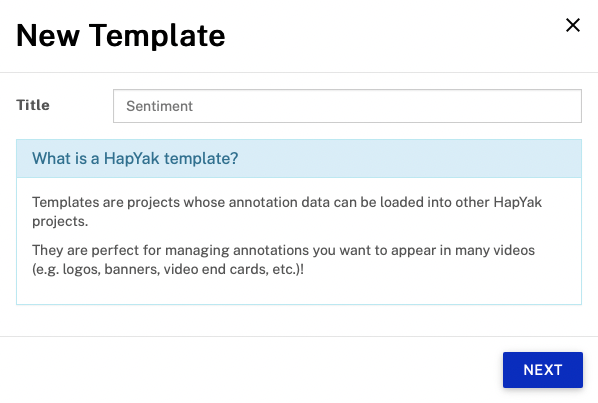Click the "(e.g. logos, banners, video end cards" line

click(x=168, y=269)
